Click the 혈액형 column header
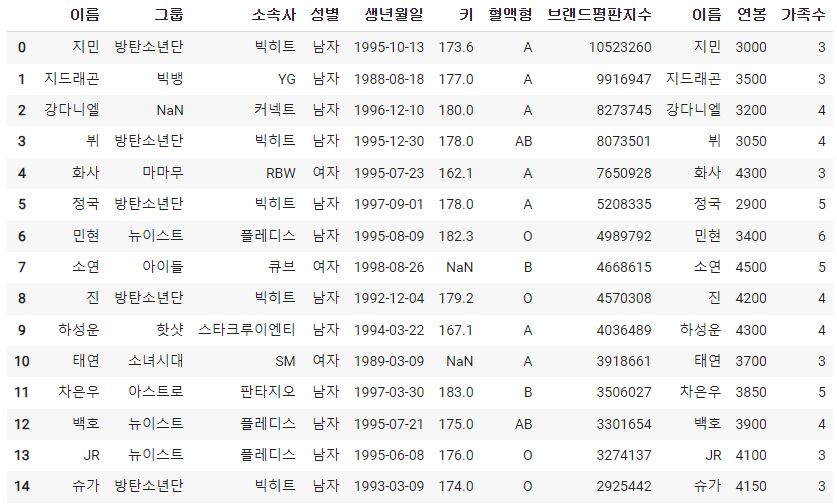Viewport: 837px width, 504px height. coord(510,14)
